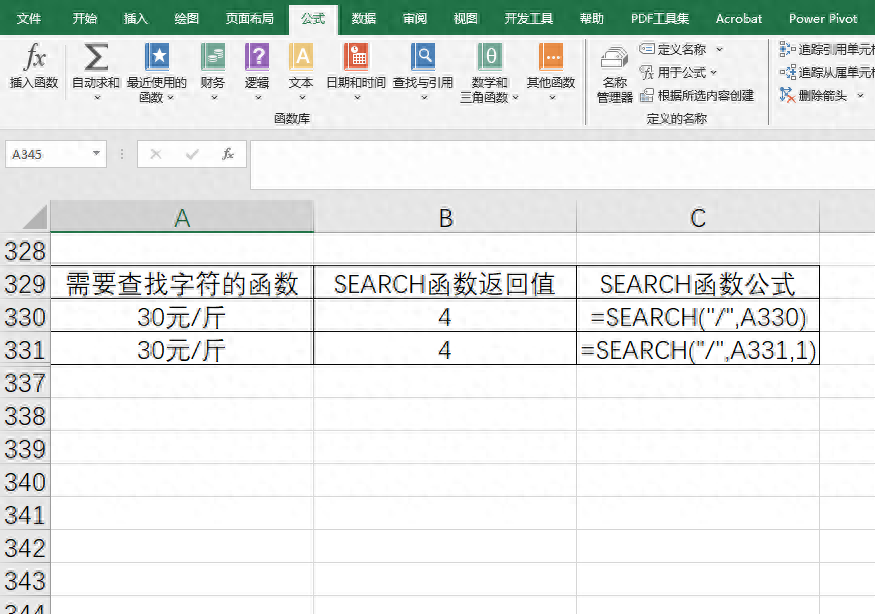This screenshot has width=875, height=614.
Task: Expand the 定义名称 dropdown arrow
Action: click(719, 50)
